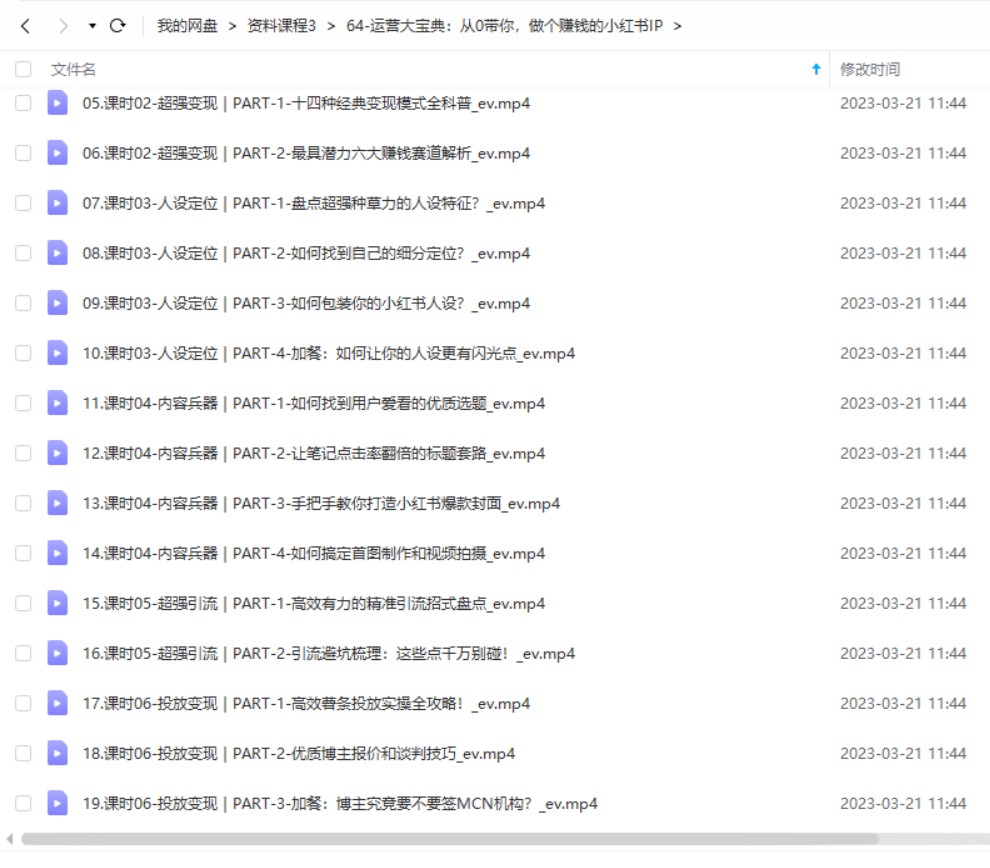The width and height of the screenshot is (990, 868).
Task: Check the box for file 11.课时04-内容兵器
Action: (x=23, y=403)
